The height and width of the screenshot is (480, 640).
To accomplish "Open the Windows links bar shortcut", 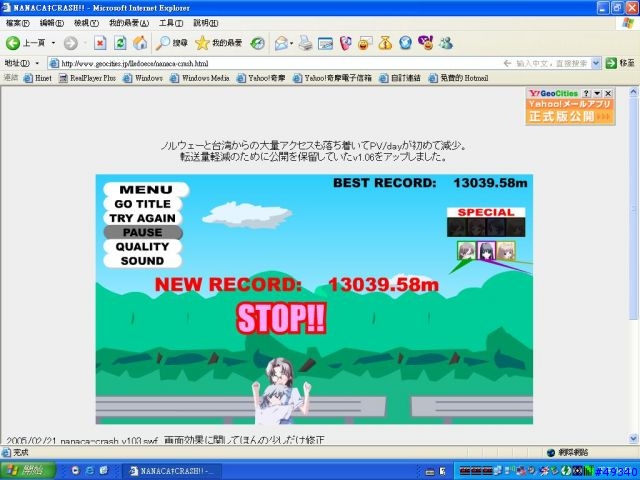I will (143, 78).
